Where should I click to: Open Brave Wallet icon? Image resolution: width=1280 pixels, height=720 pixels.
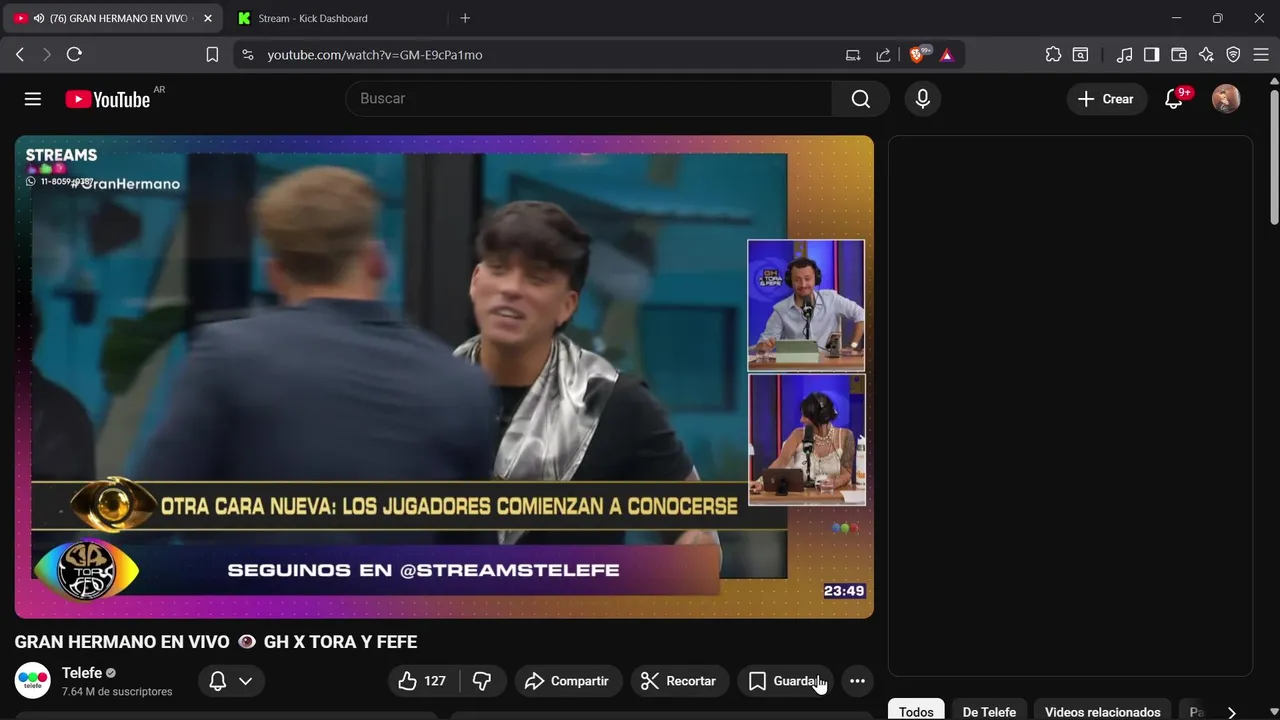point(1179,55)
